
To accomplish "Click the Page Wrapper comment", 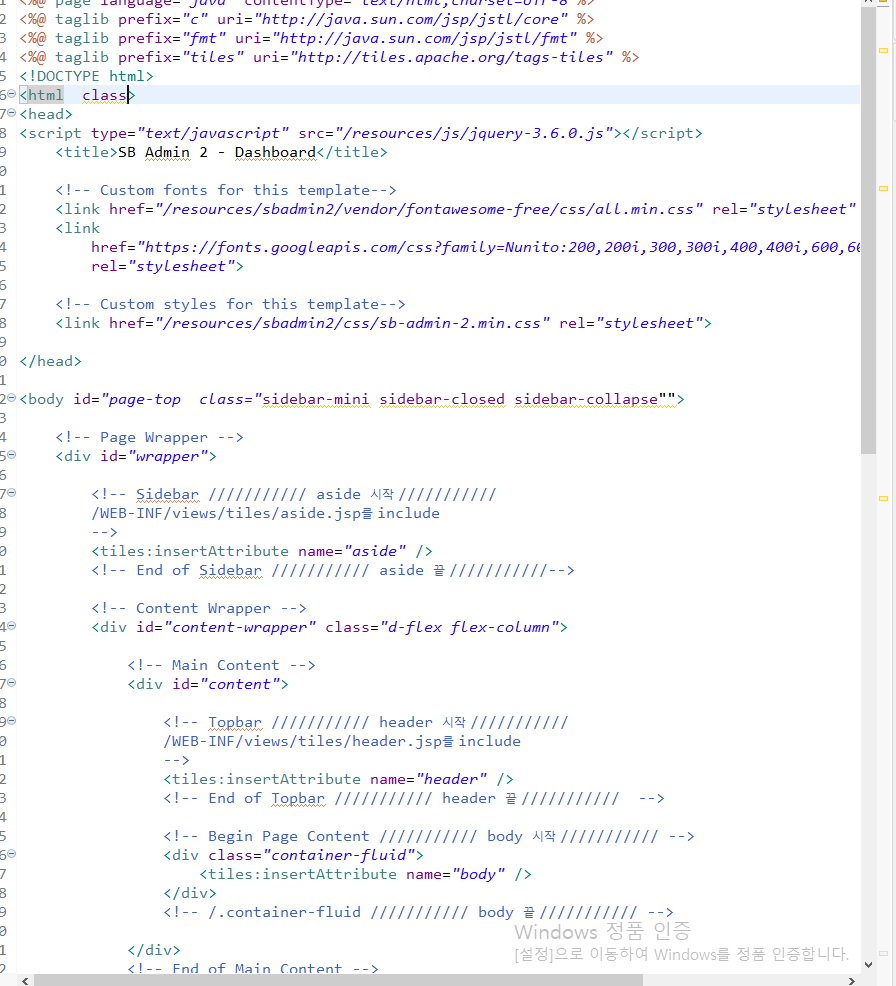I will click(149, 437).
